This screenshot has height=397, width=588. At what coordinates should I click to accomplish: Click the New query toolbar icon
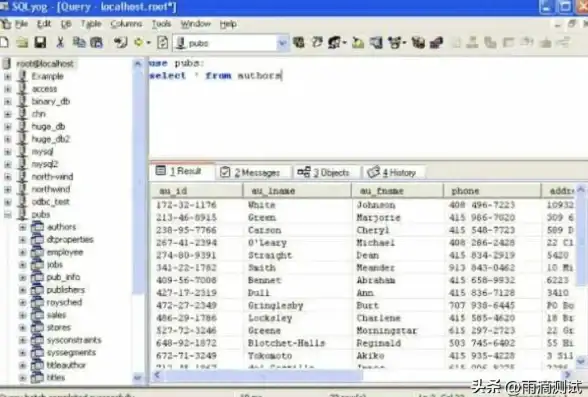pos(4,43)
